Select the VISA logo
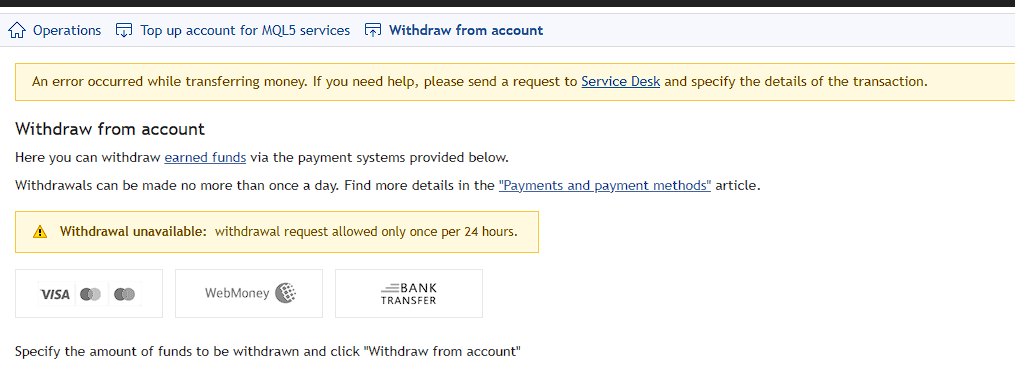Viewport: 1015px width, 371px height. click(x=55, y=295)
